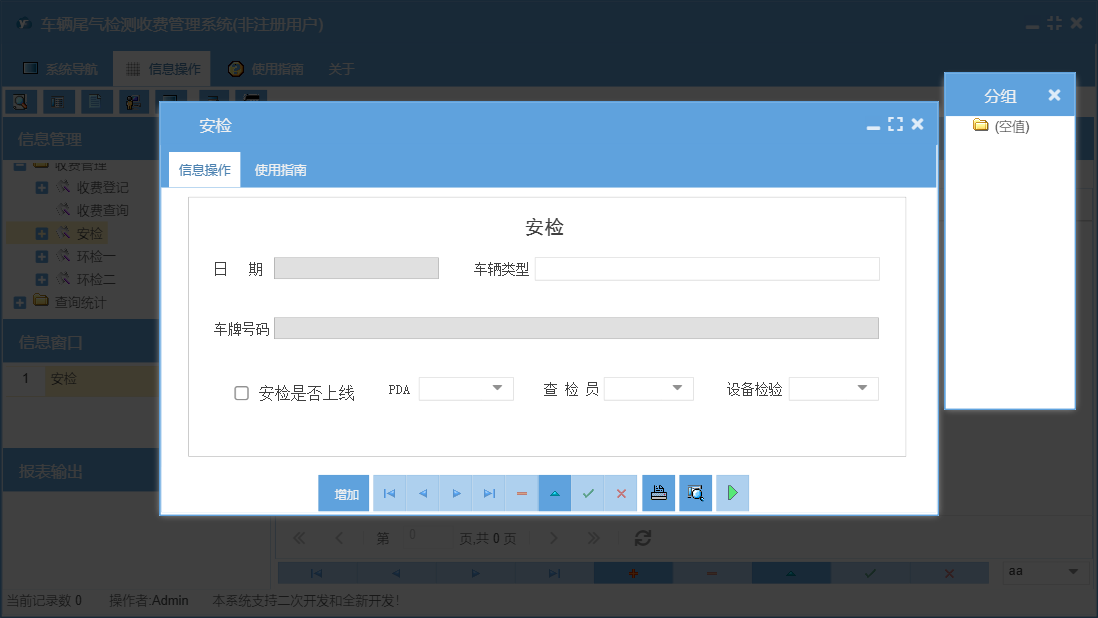Image resolution: width=1098 pixels, height=618 pixels.
Task: Check the 安检是否上线 checkbox
Action: click(240, 393)
